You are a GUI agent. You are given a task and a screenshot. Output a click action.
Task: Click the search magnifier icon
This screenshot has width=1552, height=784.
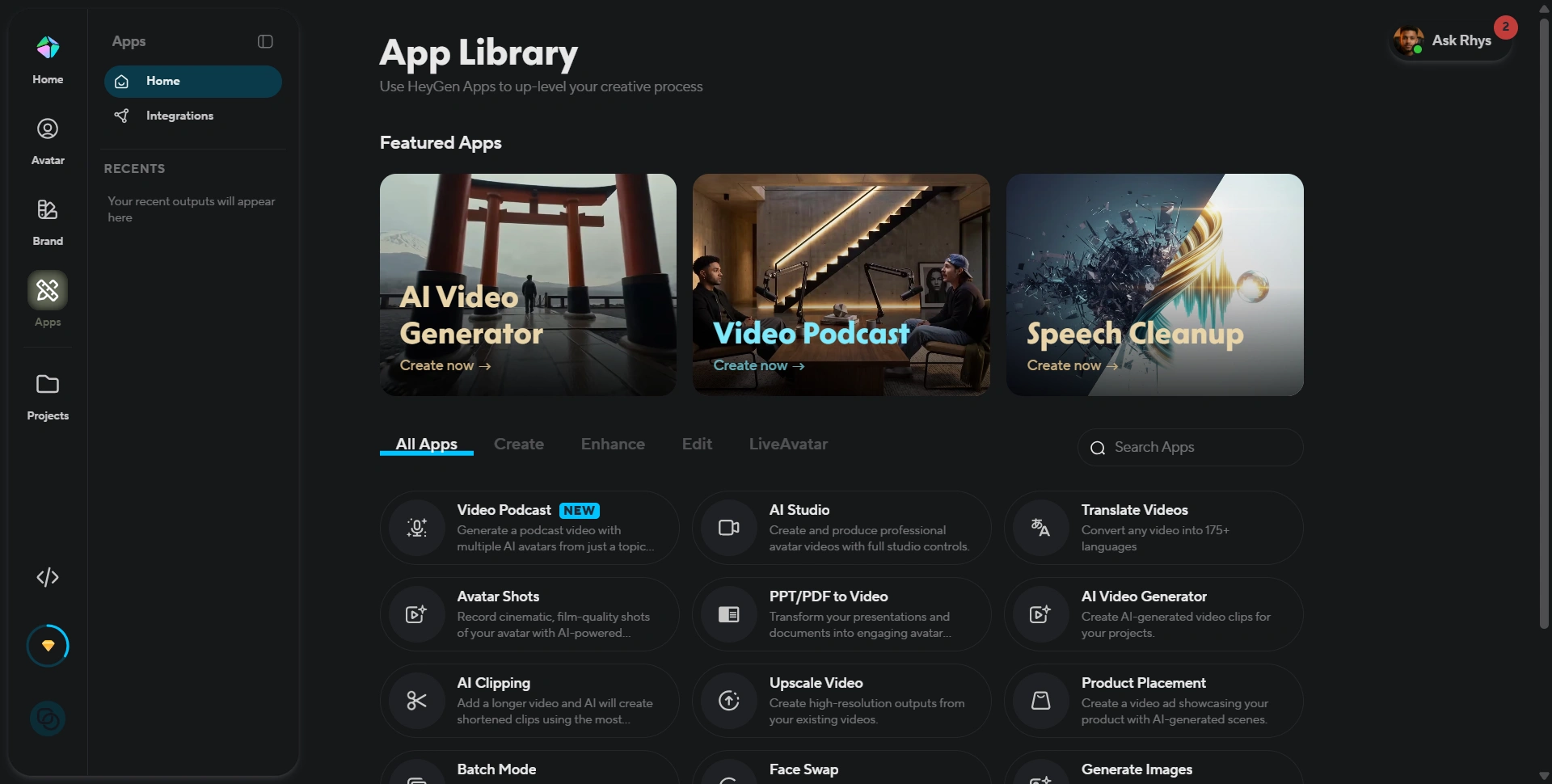click(1098, 448)
